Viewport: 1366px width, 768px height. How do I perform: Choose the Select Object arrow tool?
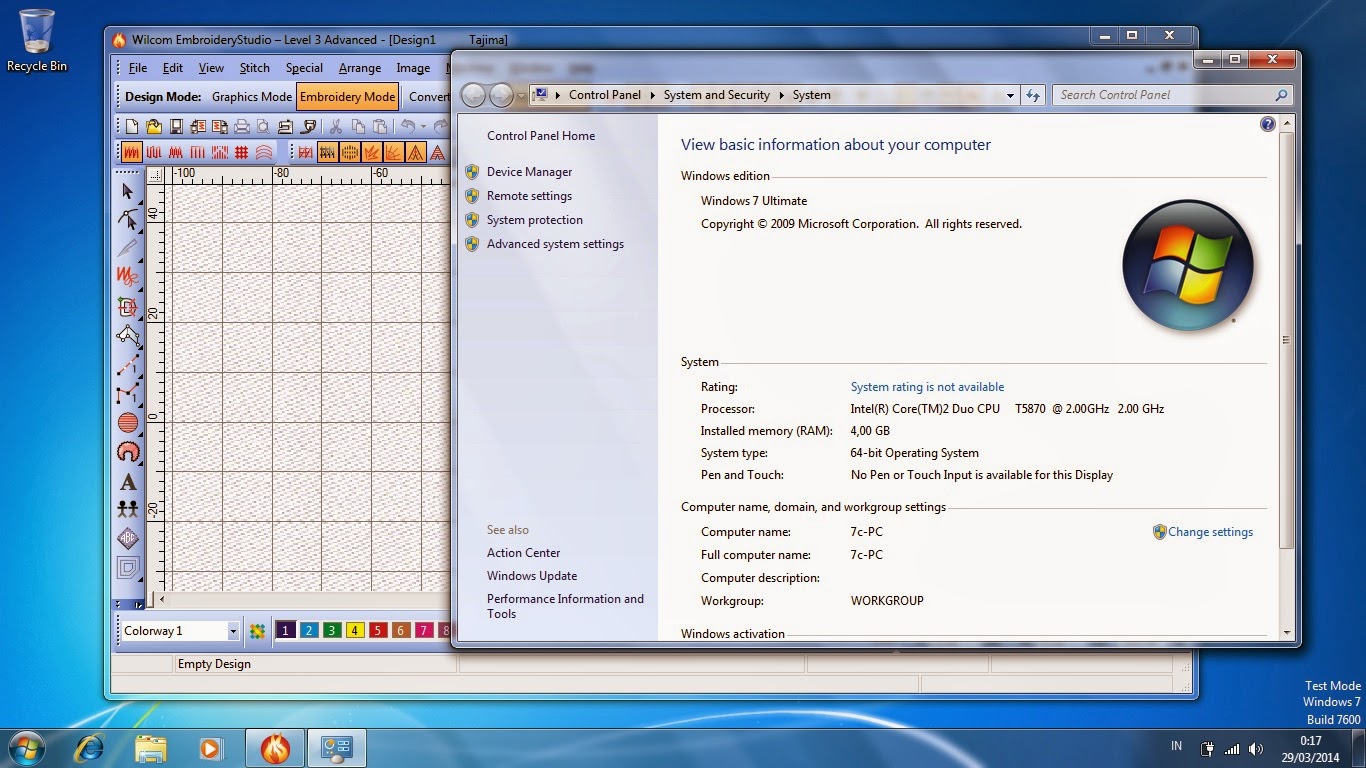(x=128, y=190)
